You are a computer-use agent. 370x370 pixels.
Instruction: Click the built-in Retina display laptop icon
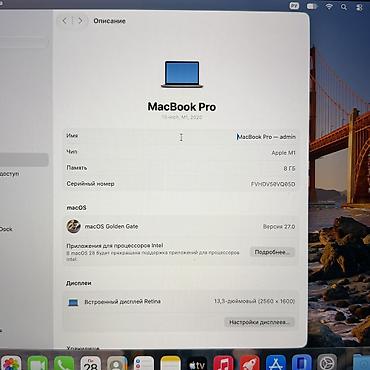(x=73, y=302)
